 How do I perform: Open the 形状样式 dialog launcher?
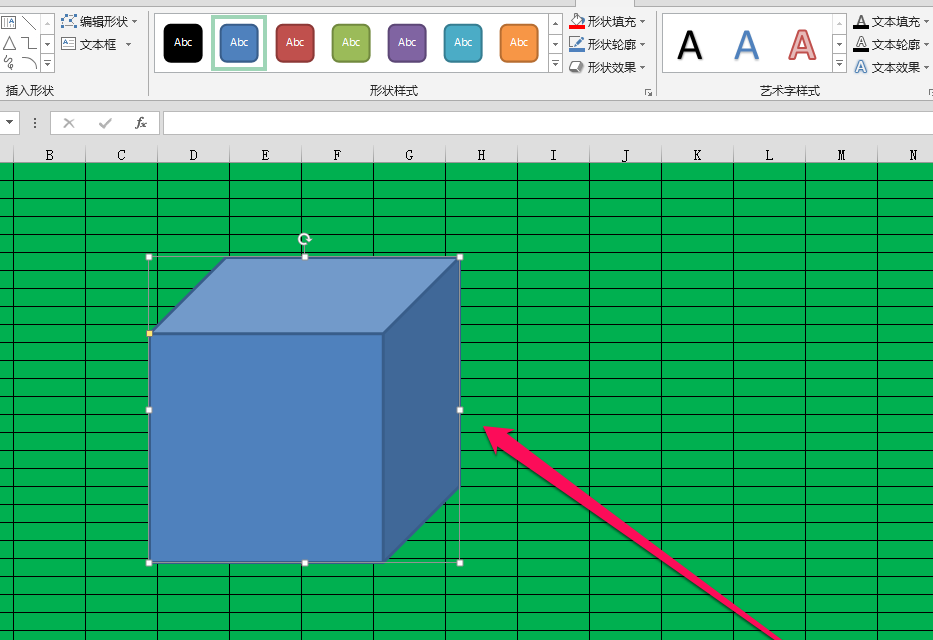click(649, 90)
